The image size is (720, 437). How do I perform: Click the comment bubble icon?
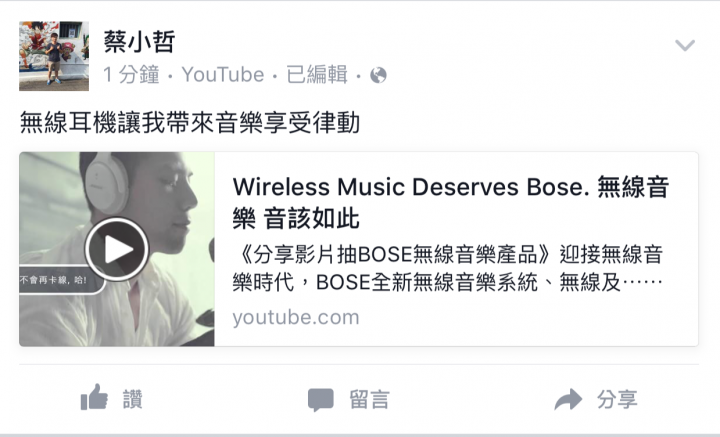point(321,400)
